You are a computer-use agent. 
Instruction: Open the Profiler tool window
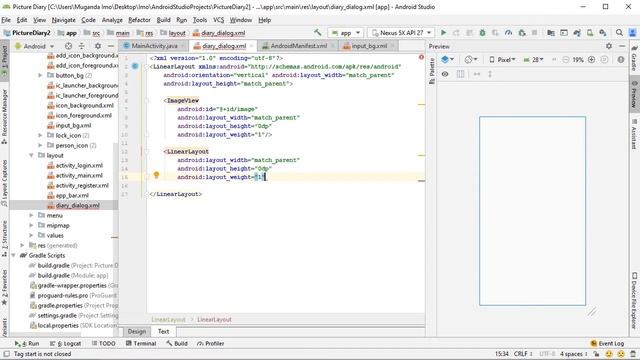pyautogui.click(x=211, y=343)
